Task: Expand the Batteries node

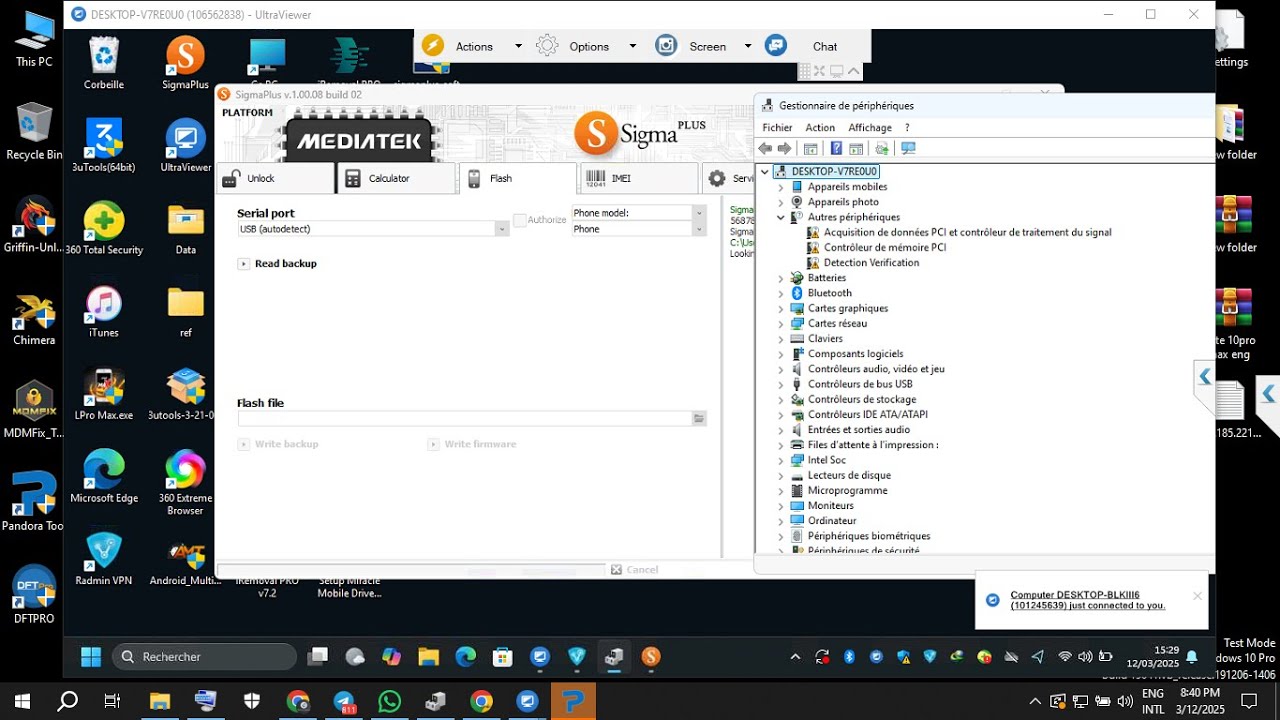Action: pos(781,278)
